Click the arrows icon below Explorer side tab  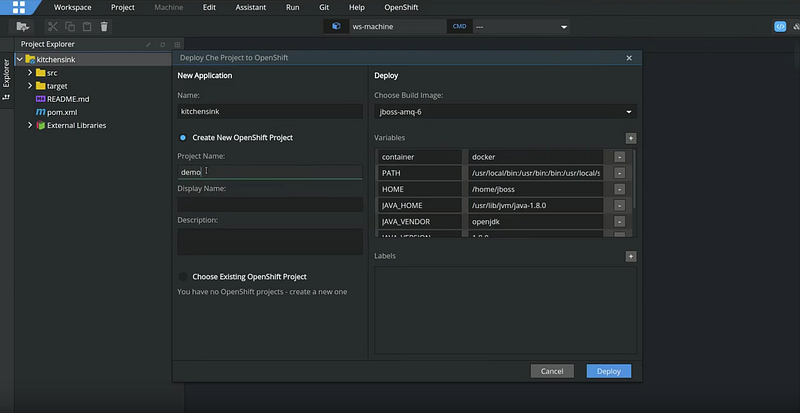7,96
